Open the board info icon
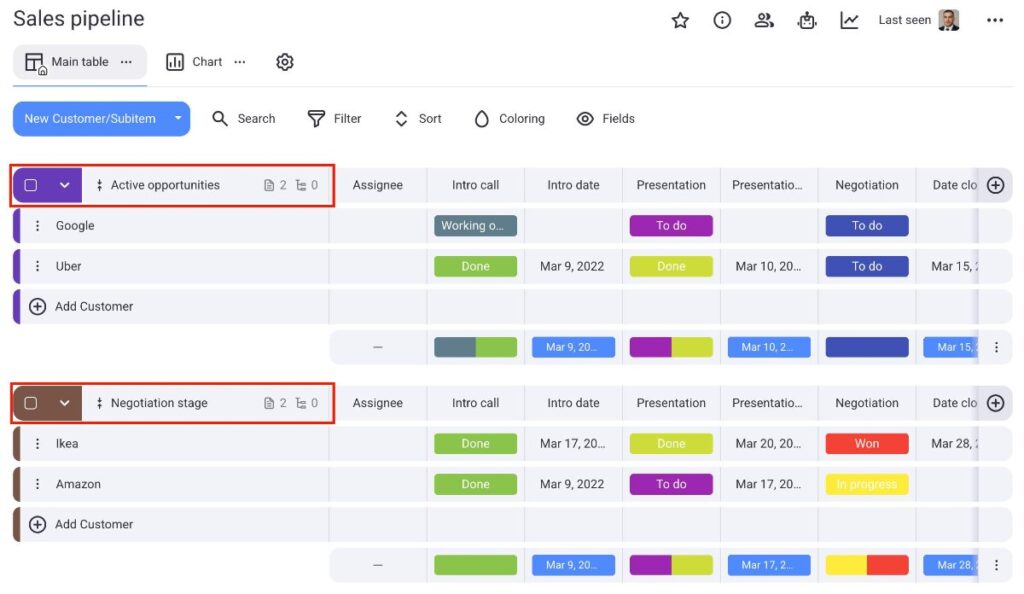This screenshot has width=1024, height=594. [722, 21]
